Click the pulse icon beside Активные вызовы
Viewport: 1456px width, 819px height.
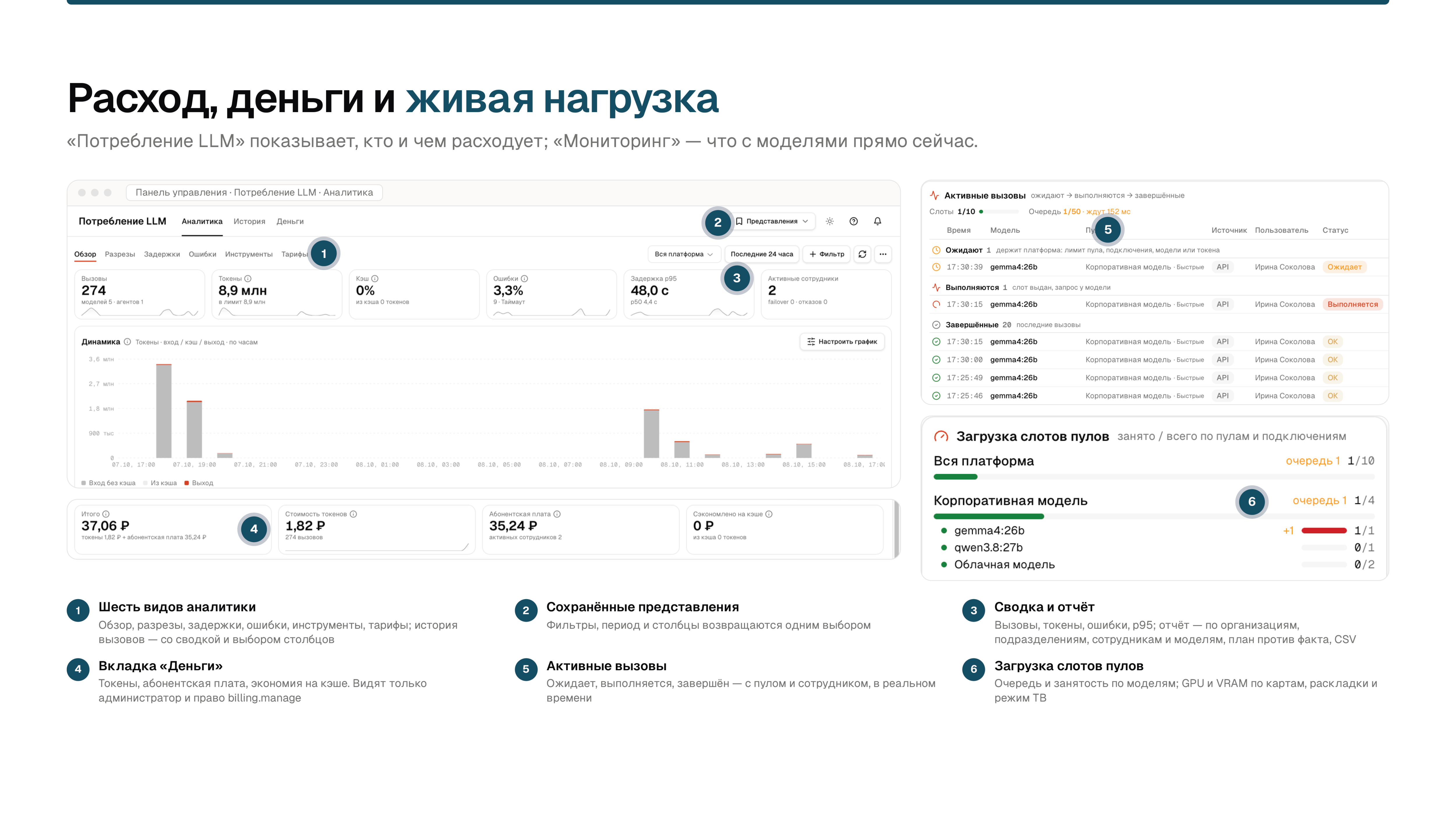[935, 196]
